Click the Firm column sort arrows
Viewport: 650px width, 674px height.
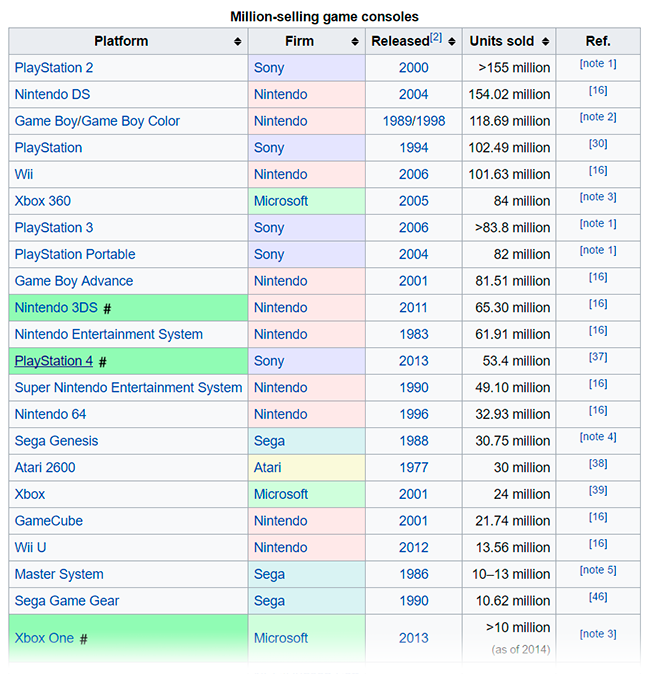355,42
